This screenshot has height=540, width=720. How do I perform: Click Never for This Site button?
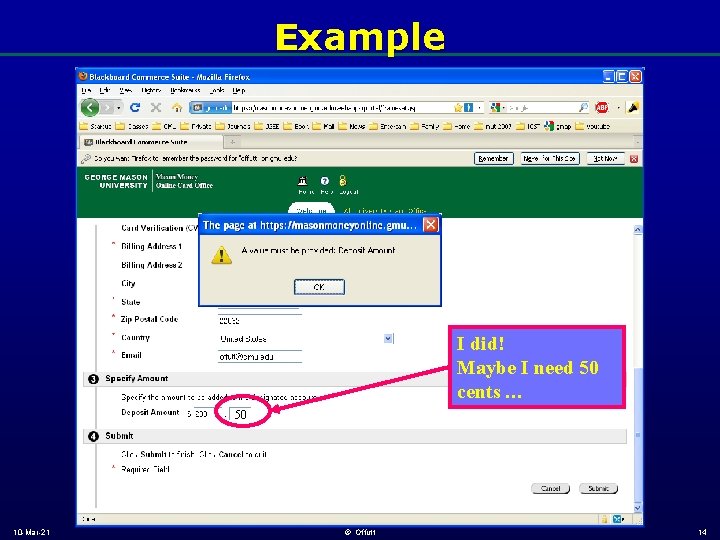click(550, 158)
